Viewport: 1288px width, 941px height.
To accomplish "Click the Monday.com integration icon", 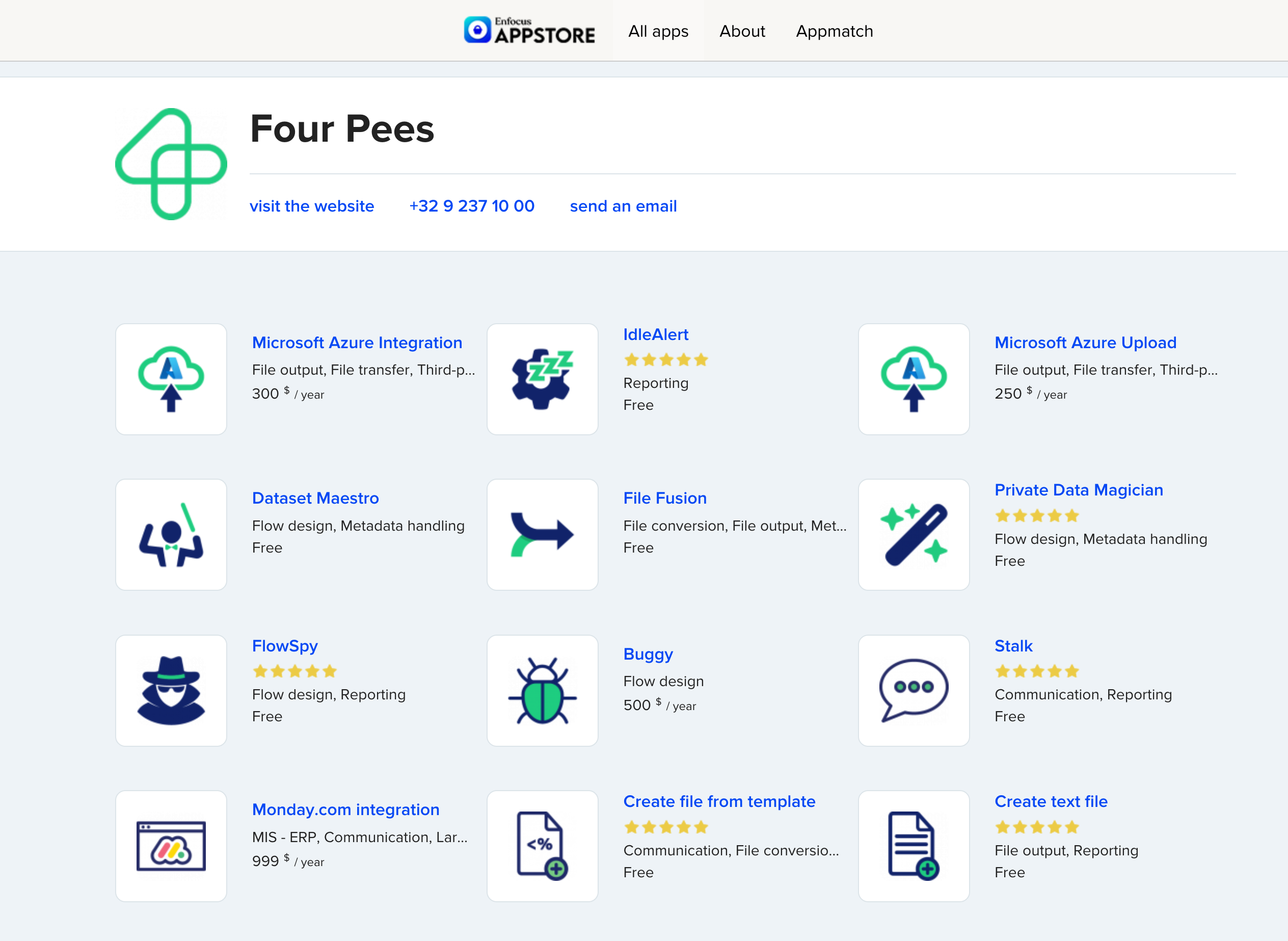I will pyautogui.click(x=171, y=846).
